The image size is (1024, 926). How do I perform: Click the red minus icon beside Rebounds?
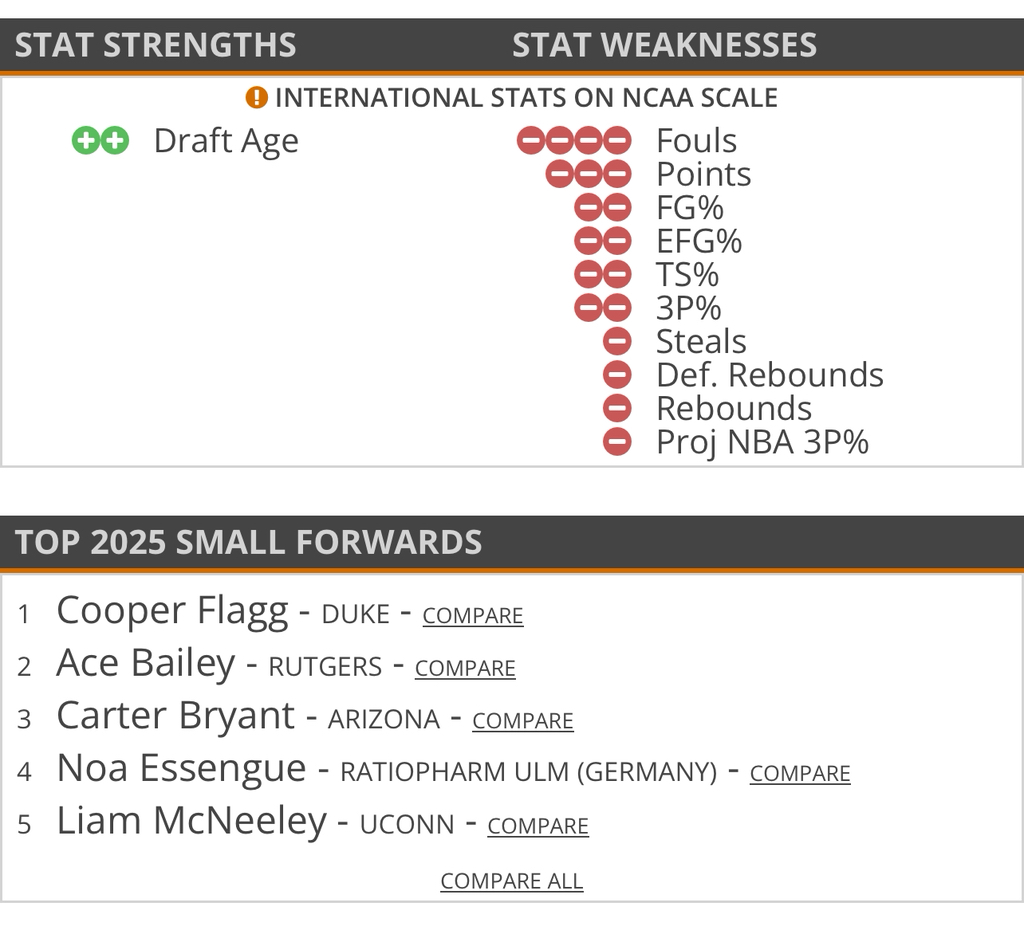click(618, 408)
